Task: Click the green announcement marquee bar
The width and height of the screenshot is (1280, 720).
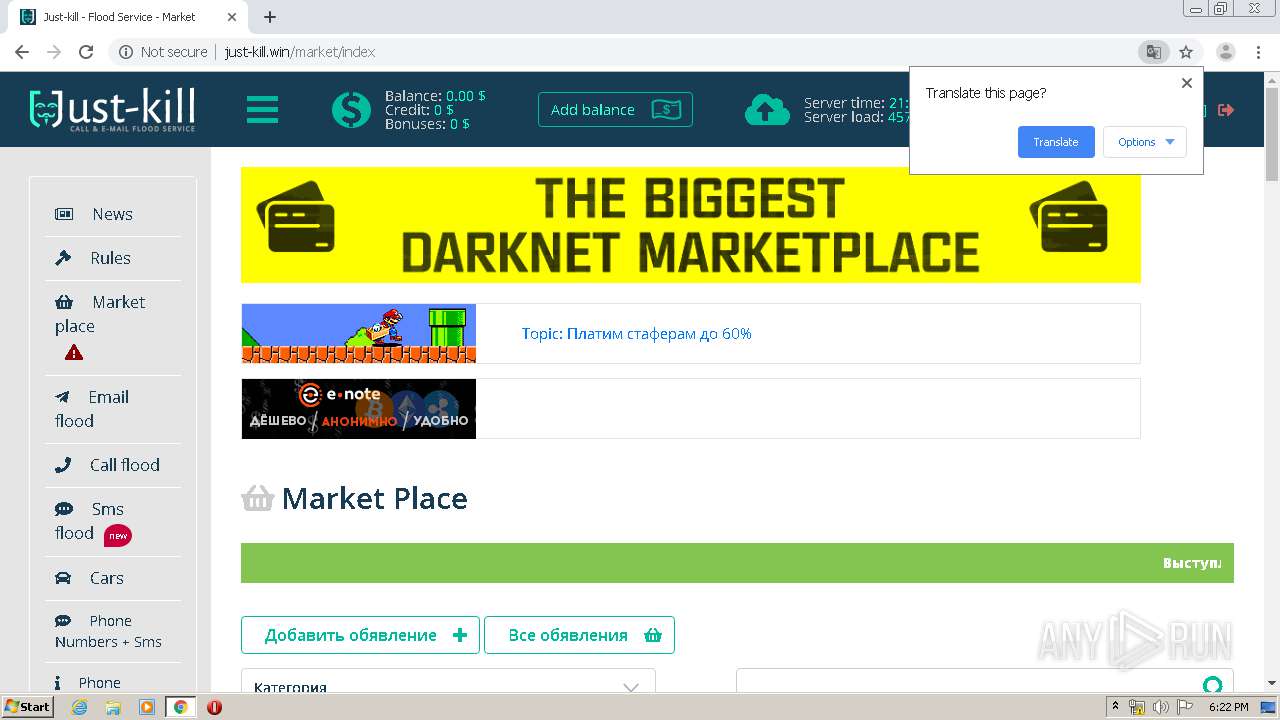Action: tap(737, 563)
